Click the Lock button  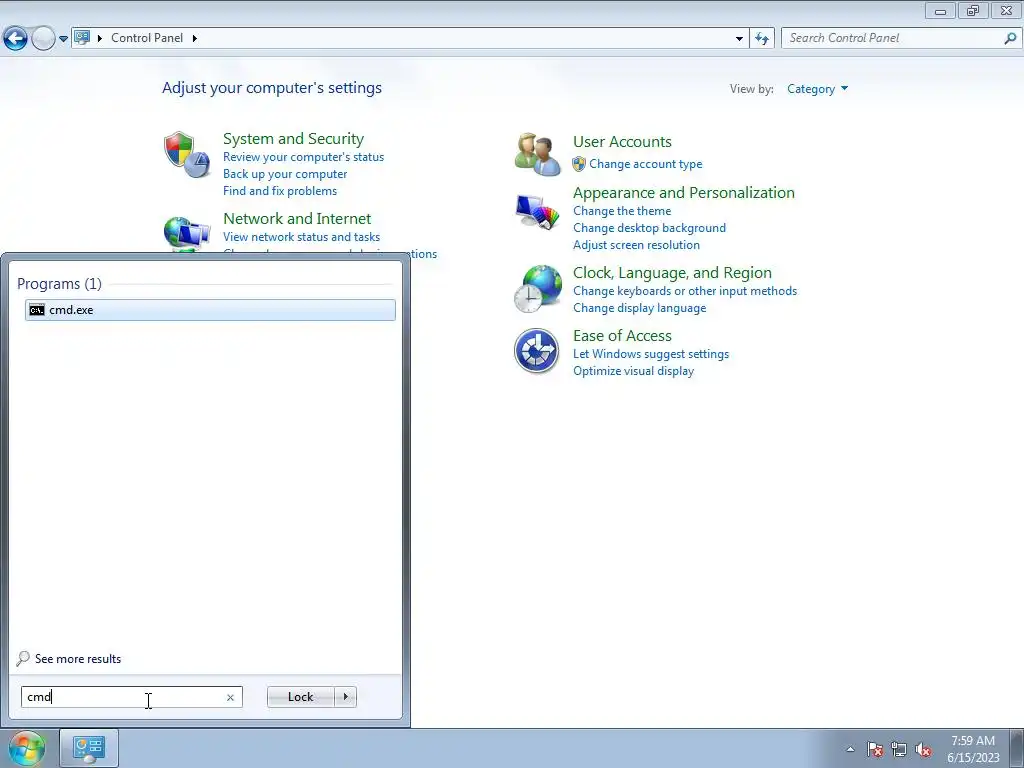click(300, 697)
